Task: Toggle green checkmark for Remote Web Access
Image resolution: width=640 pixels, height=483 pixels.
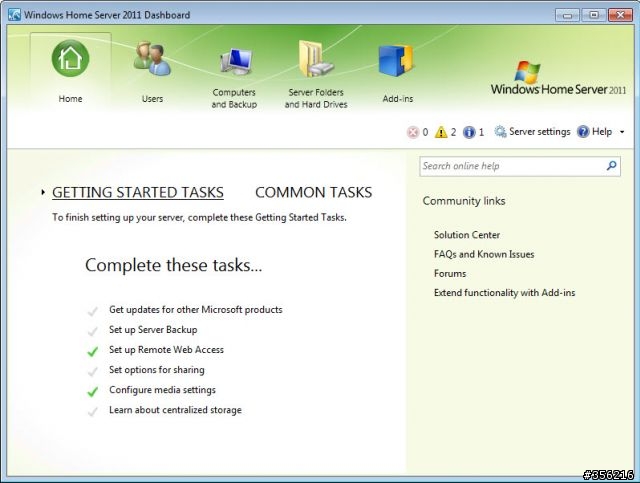Action: click(93, 351)
